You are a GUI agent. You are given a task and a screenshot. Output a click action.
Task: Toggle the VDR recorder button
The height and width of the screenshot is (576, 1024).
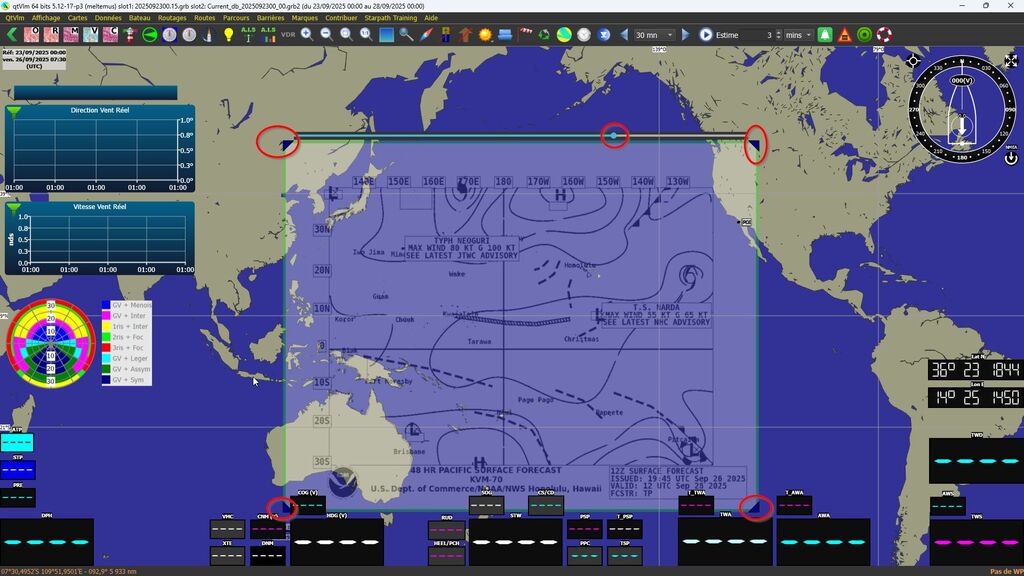[287, 35]
